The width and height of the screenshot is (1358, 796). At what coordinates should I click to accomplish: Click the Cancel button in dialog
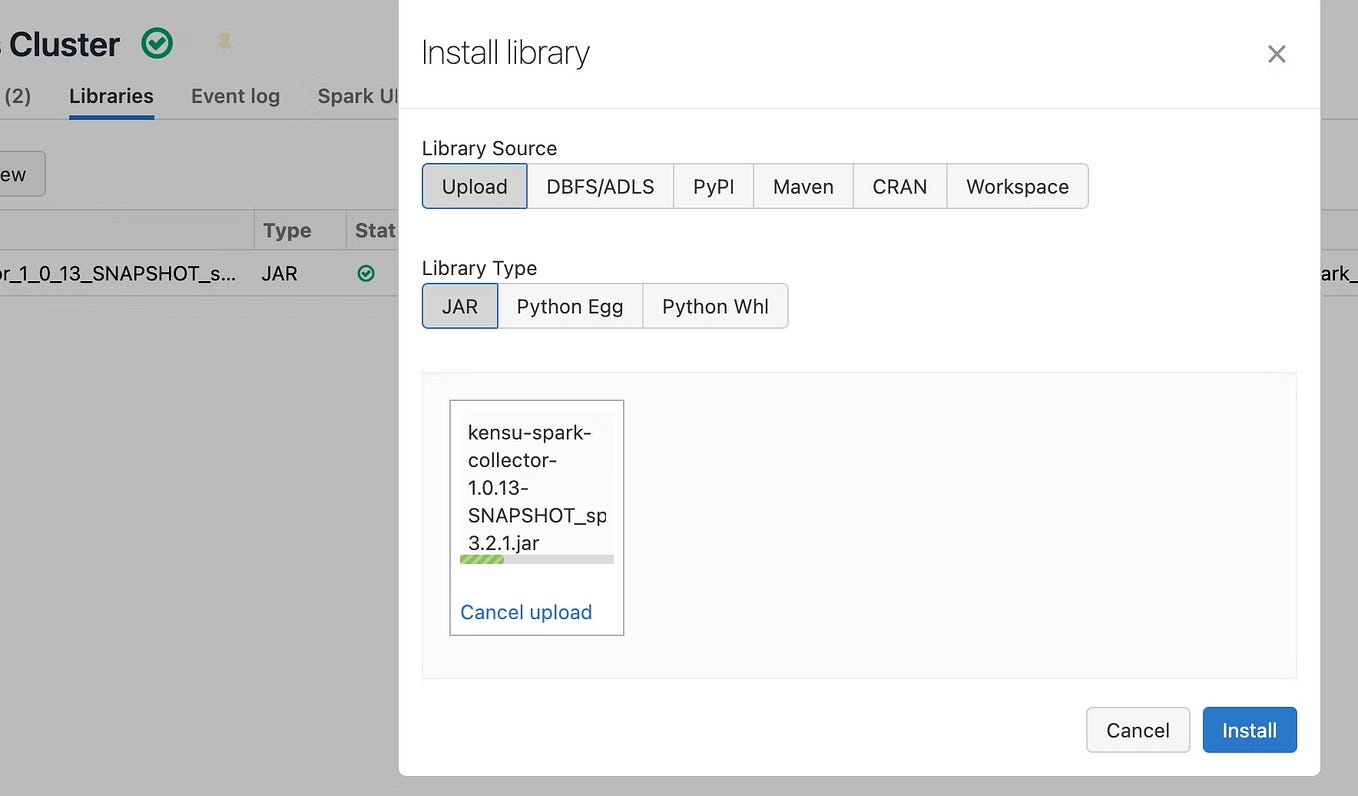click(x=1138, y=730)
